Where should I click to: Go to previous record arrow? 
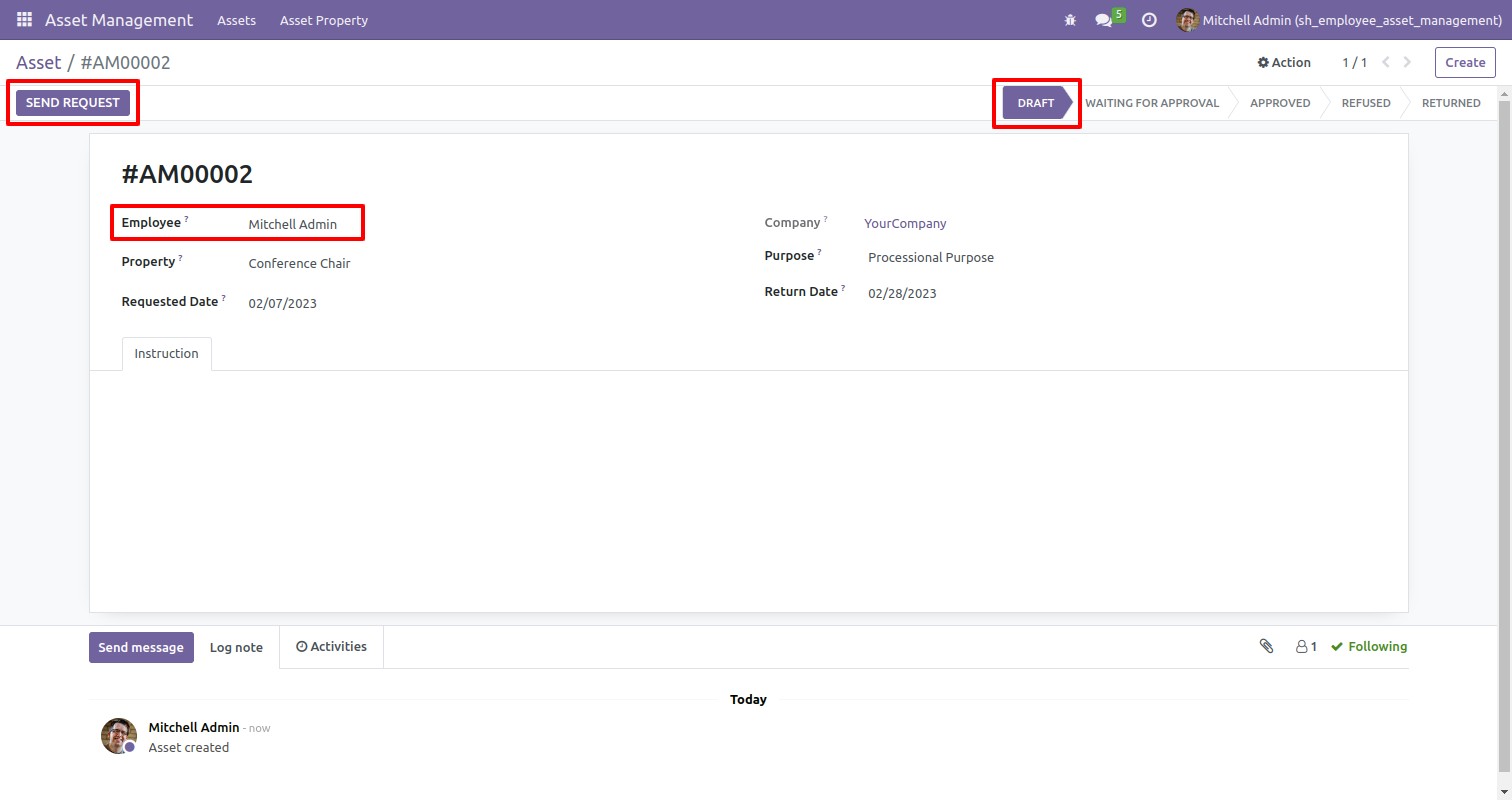[x=1386, y=62]
